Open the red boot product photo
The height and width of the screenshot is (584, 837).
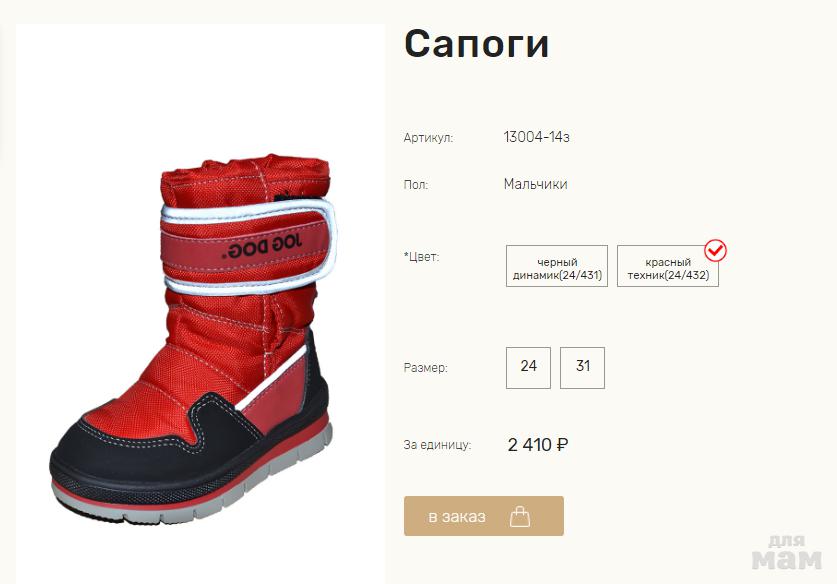(200, 303)
